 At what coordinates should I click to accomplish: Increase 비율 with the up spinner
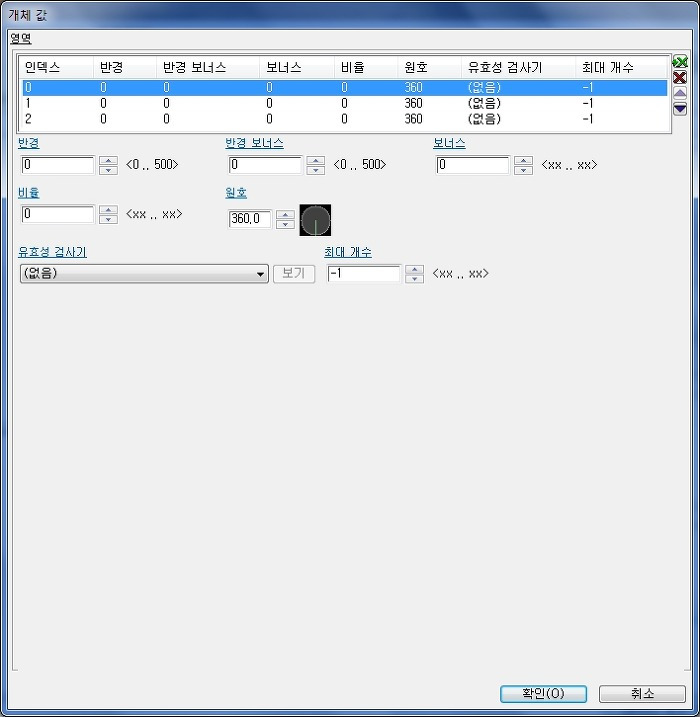click(108, 210)
